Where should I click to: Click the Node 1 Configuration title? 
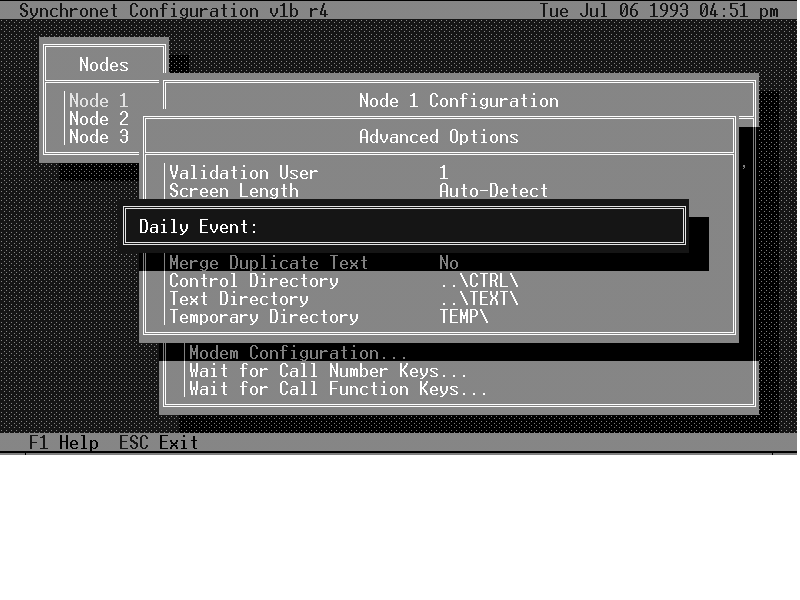[459, 101]
